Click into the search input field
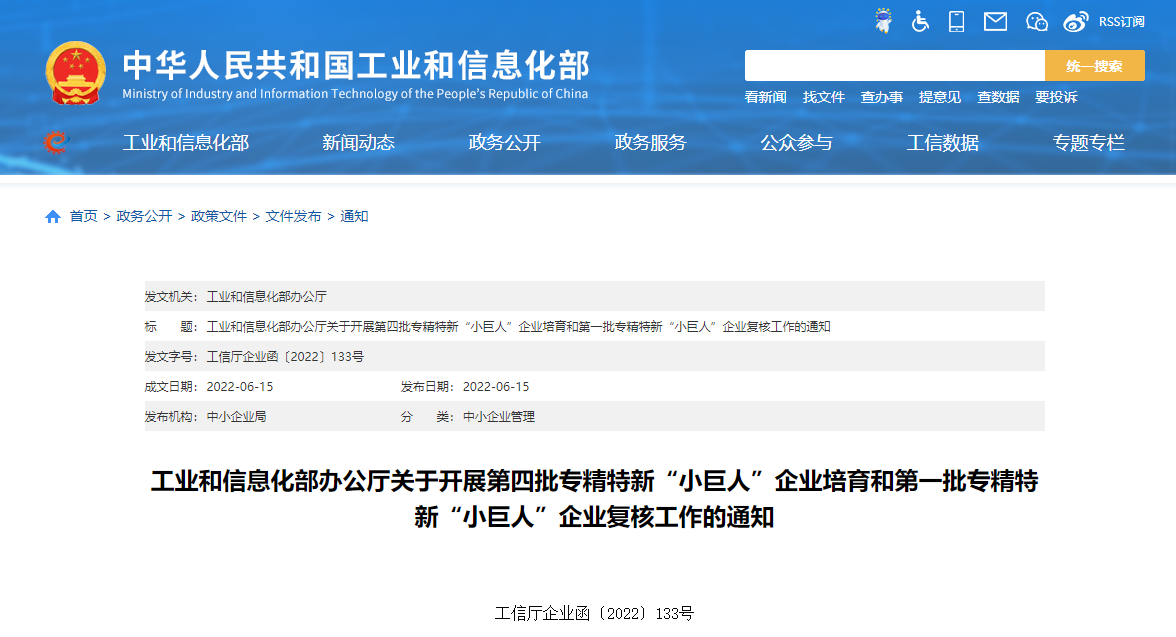 point(894,66)
